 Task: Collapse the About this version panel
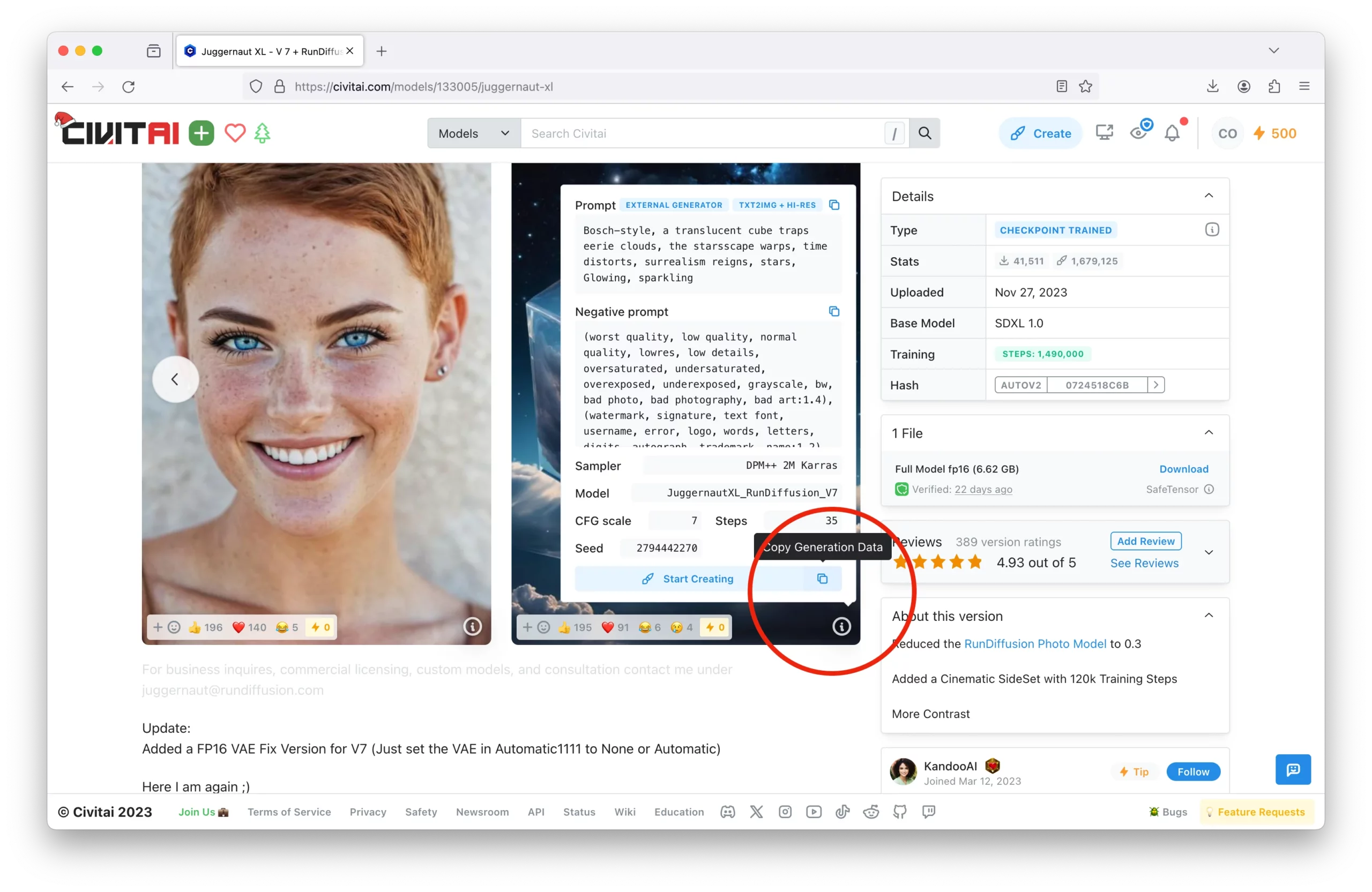click(x=1209, y=616)
